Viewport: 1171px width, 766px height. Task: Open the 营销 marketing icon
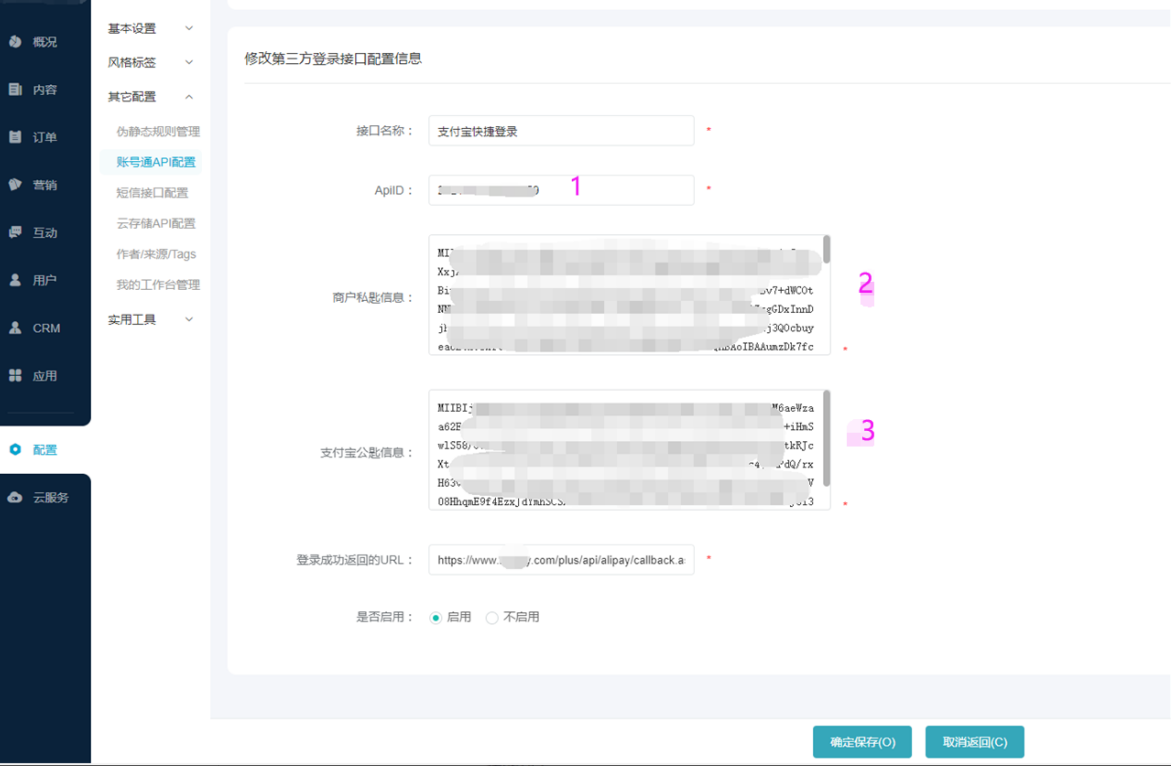[x=15, y=185]
